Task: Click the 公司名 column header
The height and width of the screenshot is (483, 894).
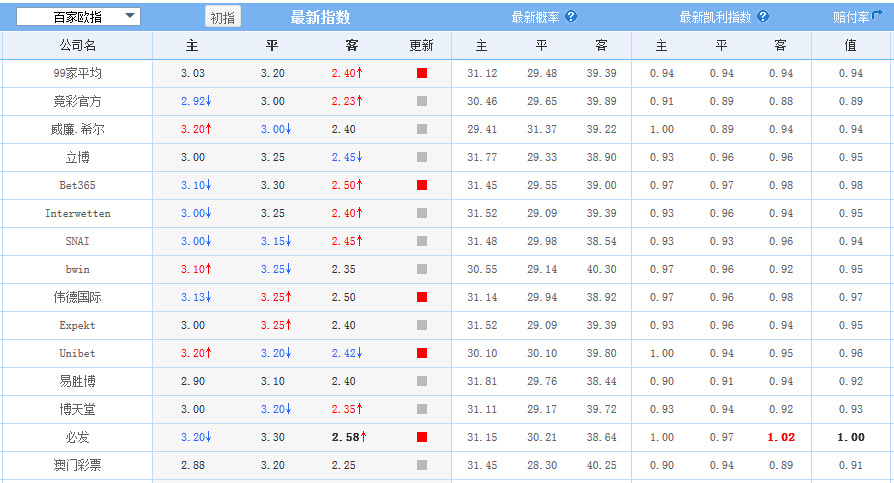Action: point(78,45)
